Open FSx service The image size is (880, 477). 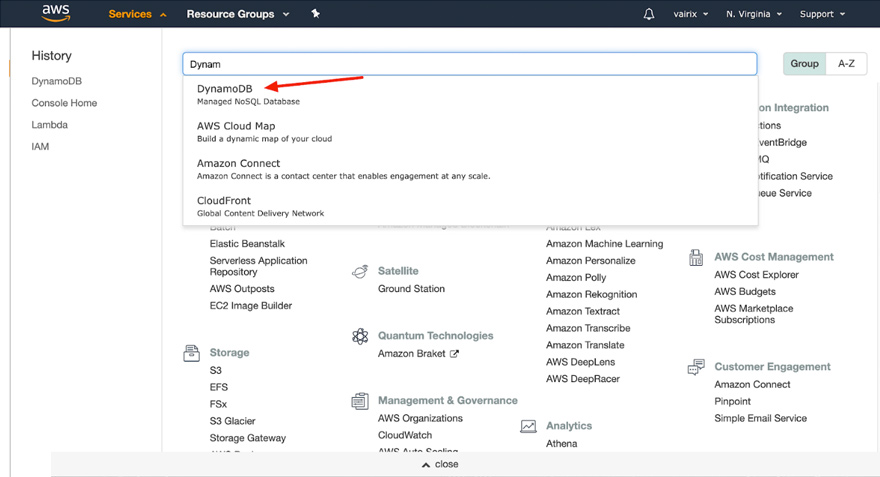point(218,404)
